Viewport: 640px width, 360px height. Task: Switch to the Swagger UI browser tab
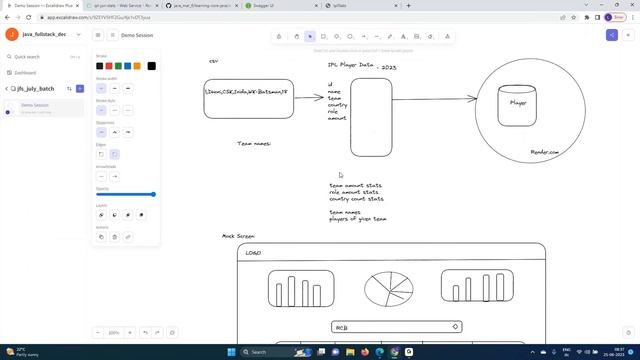pos(282,6)
